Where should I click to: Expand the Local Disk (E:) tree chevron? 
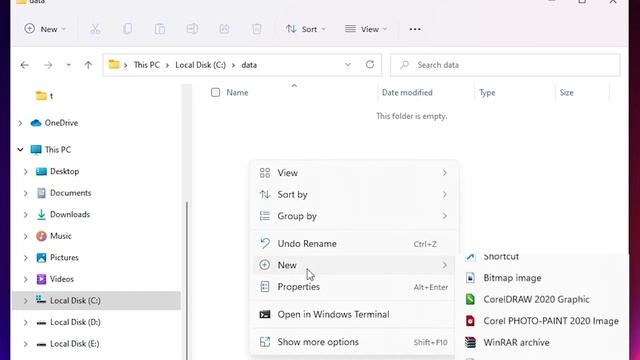click(26, 344)
